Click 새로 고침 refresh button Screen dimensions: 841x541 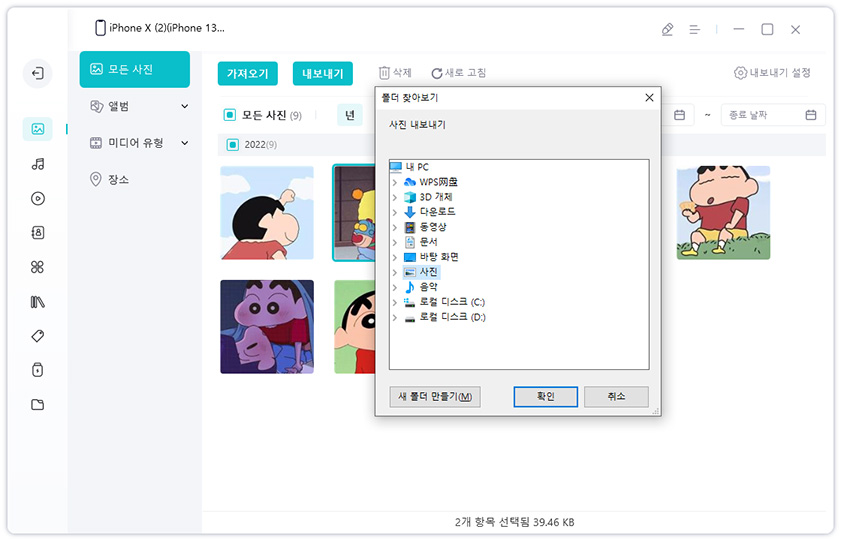[x=459, y=72]
